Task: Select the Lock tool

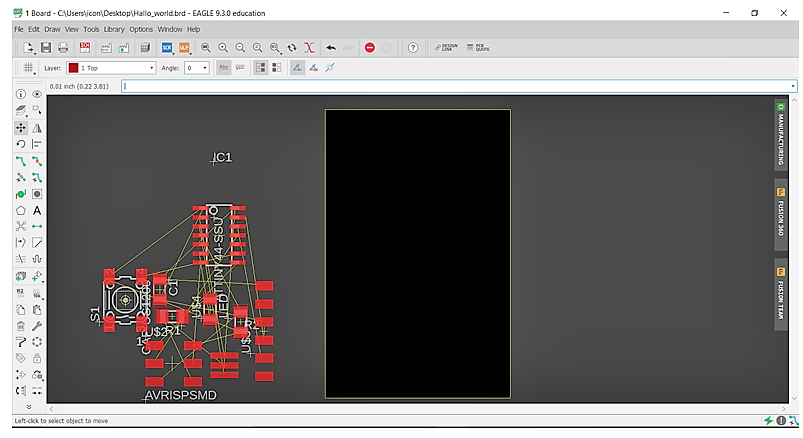Action: (x=37, y=358)
